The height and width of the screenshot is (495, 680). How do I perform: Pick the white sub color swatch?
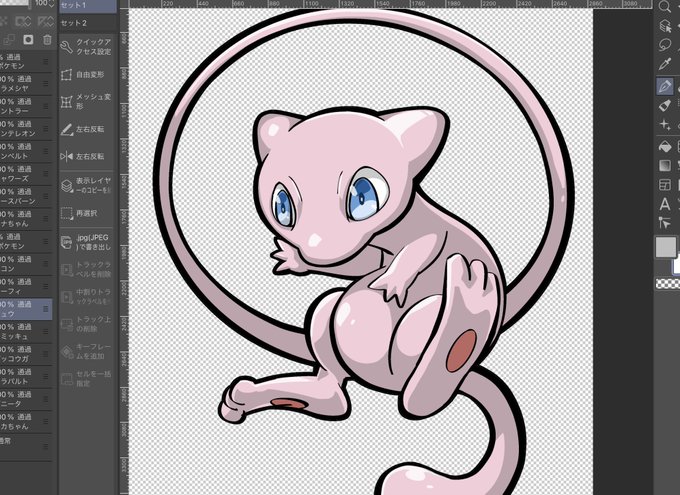coord(676,265)
